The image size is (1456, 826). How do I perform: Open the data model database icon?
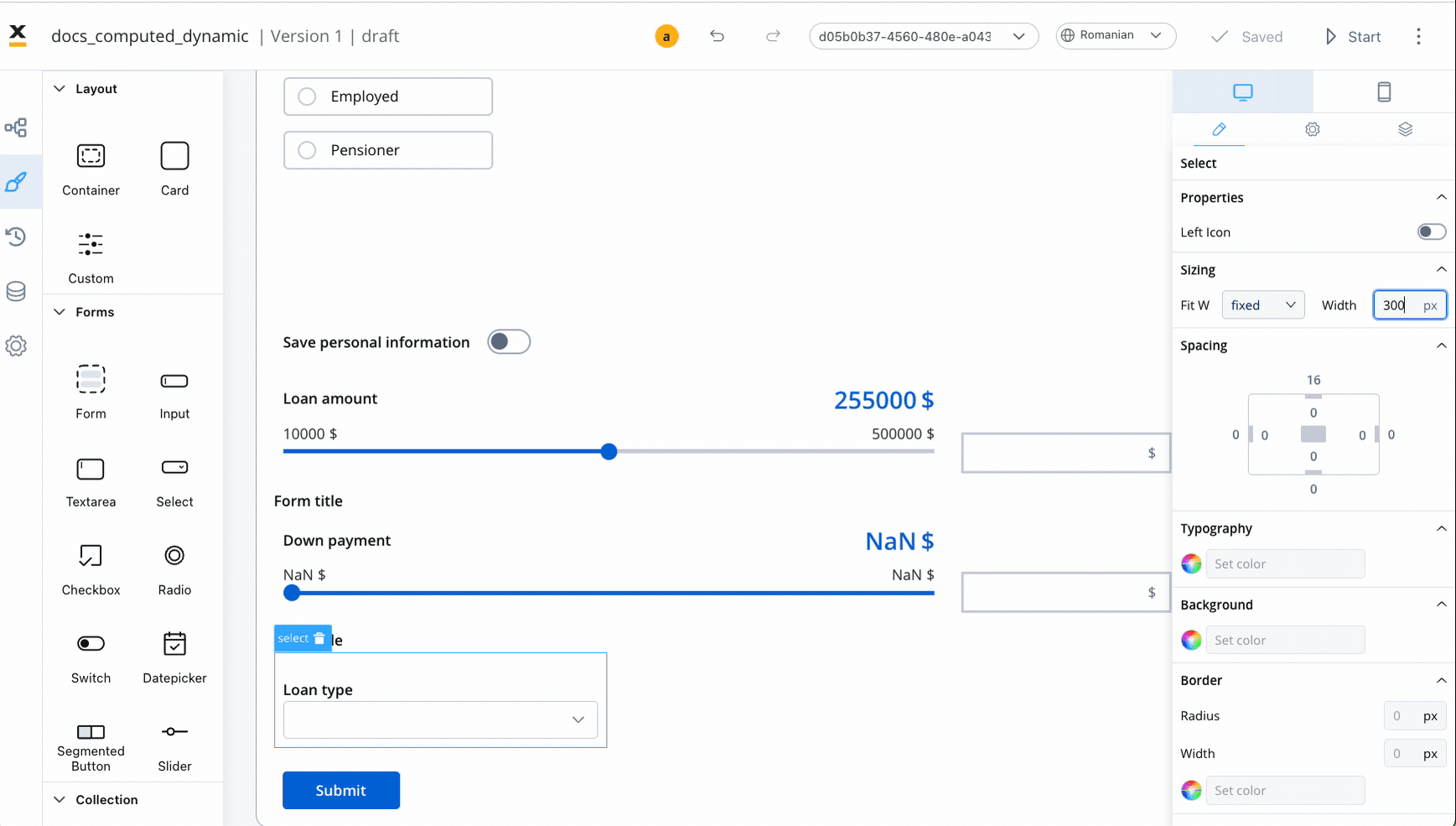[16, 291]
